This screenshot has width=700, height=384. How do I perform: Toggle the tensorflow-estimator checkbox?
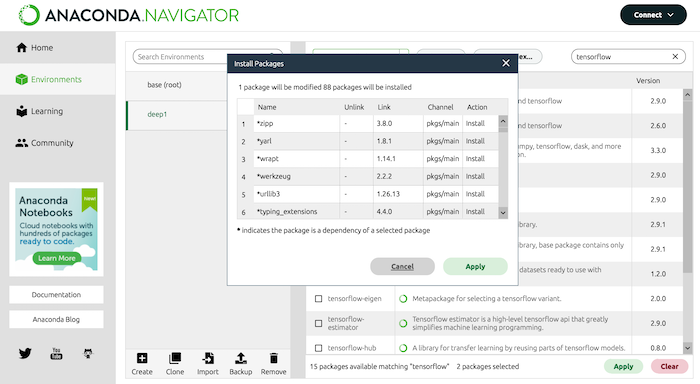(x=318, y=323)
